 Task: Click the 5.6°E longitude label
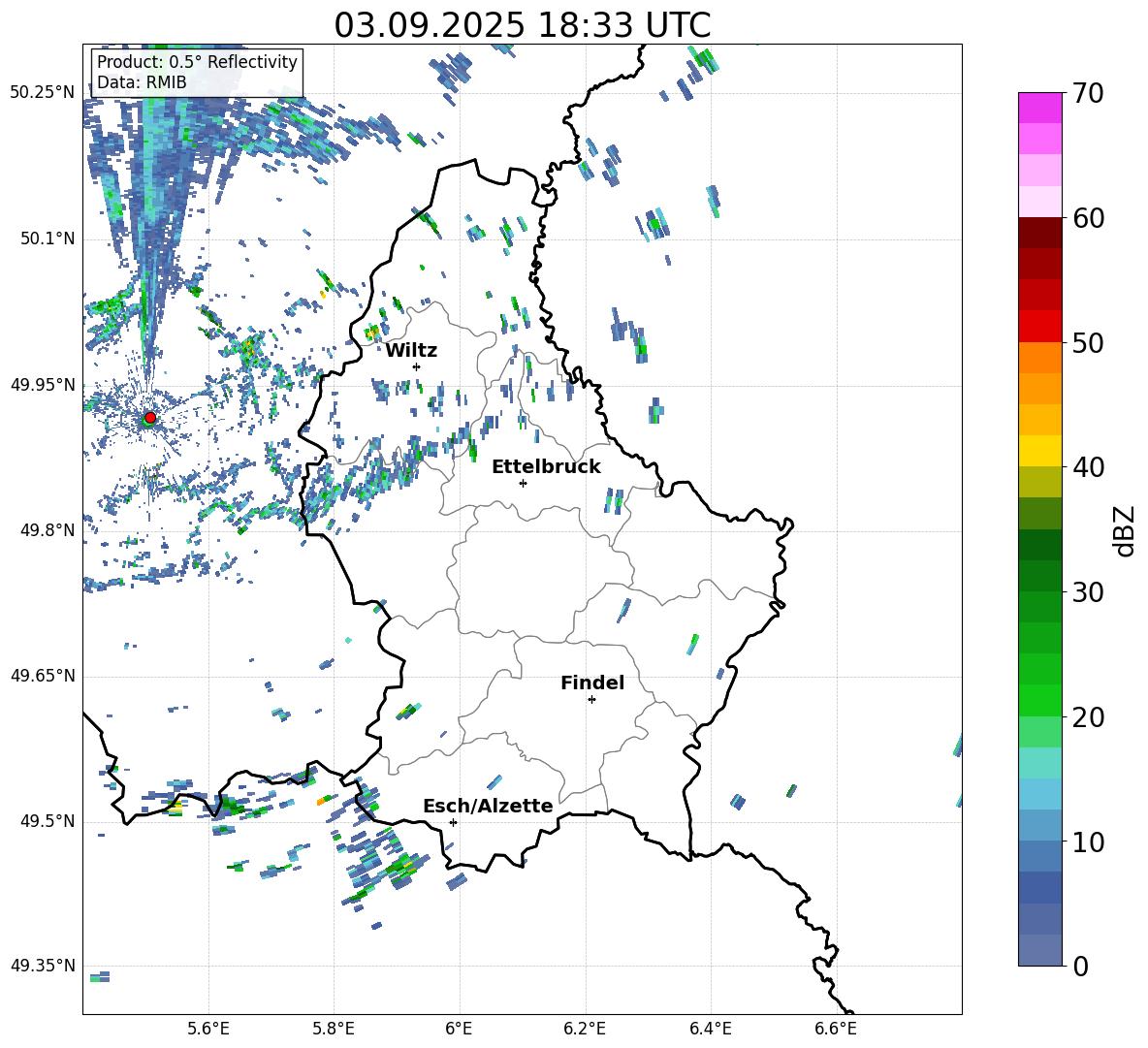tap(208, 1029)
